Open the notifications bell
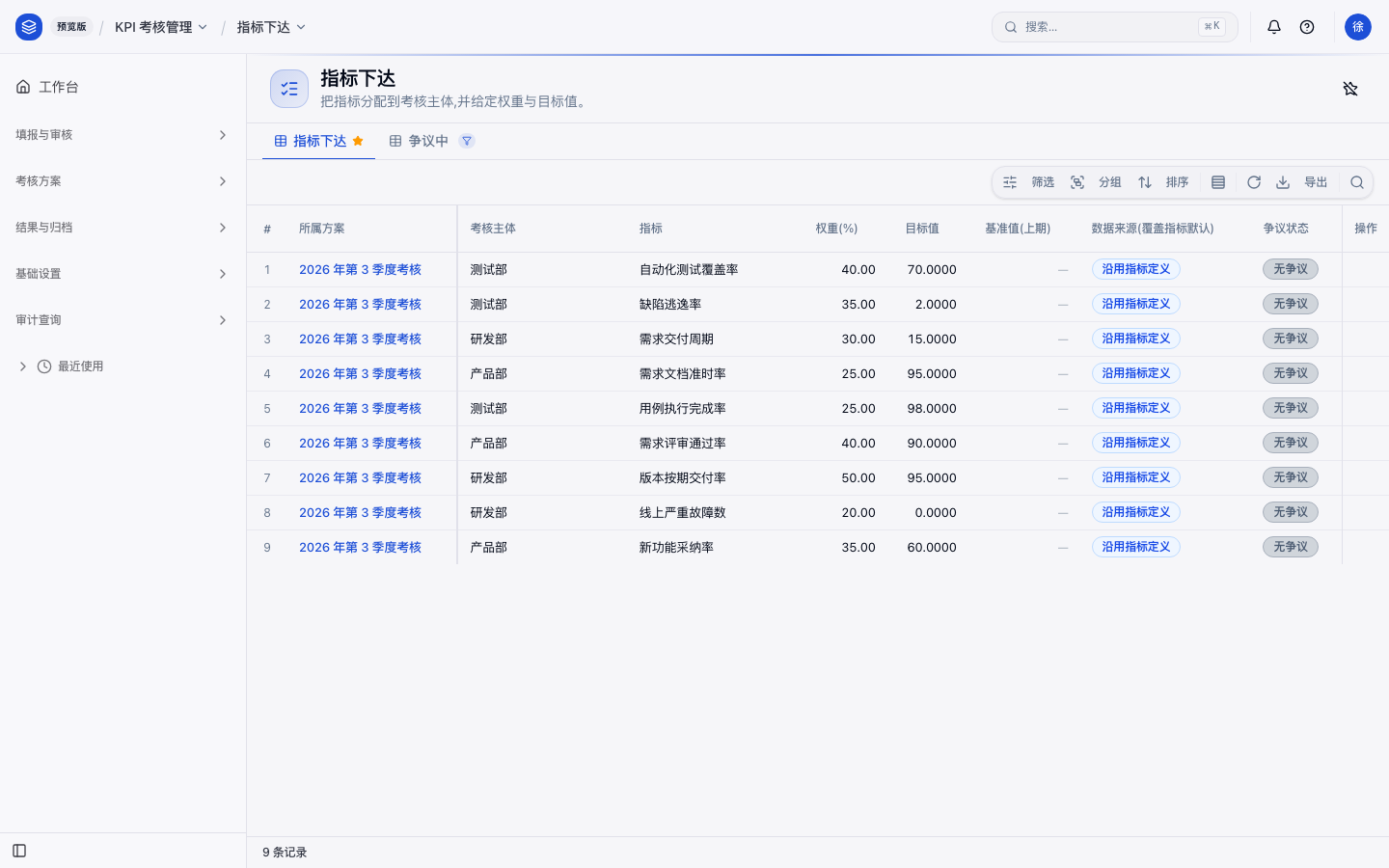The width and height of the screenshot is (1389, 868). (1274, 27)
